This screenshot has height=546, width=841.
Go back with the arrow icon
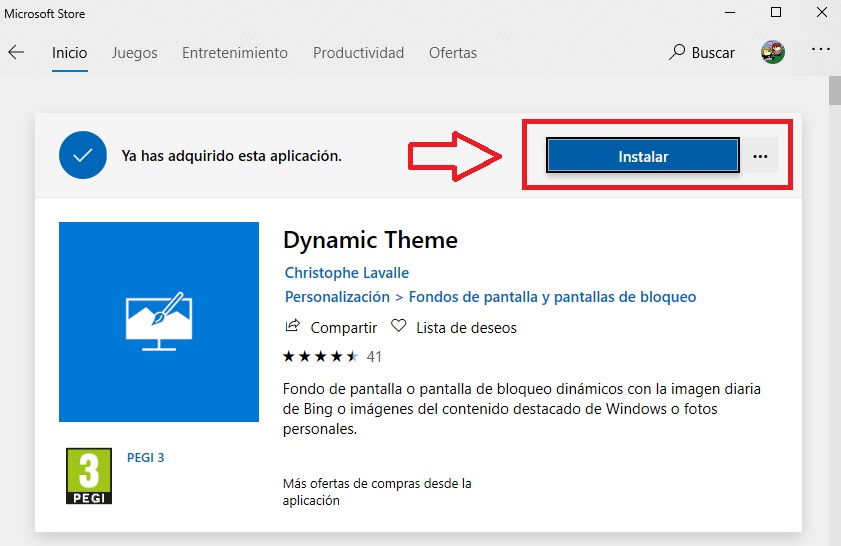(17, 52)
